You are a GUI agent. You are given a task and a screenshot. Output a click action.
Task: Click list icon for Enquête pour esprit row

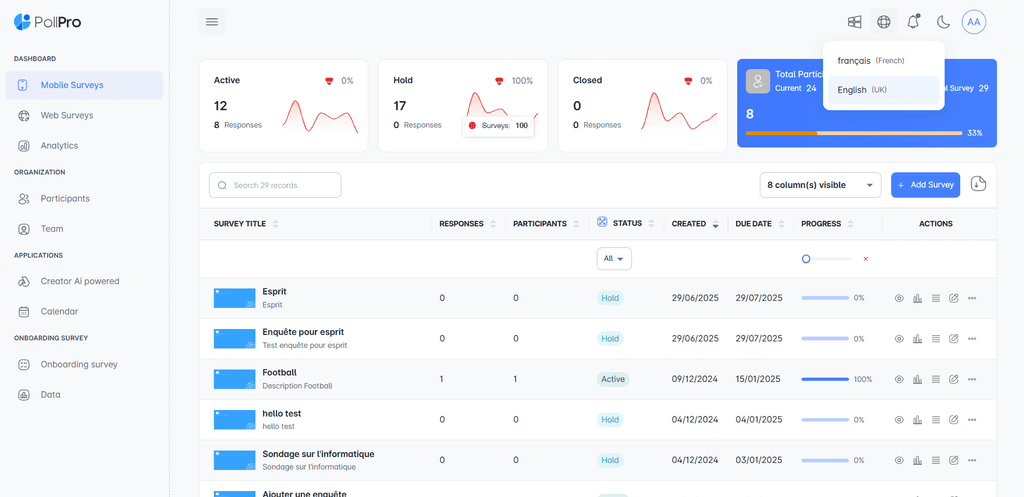click(935, 339)
